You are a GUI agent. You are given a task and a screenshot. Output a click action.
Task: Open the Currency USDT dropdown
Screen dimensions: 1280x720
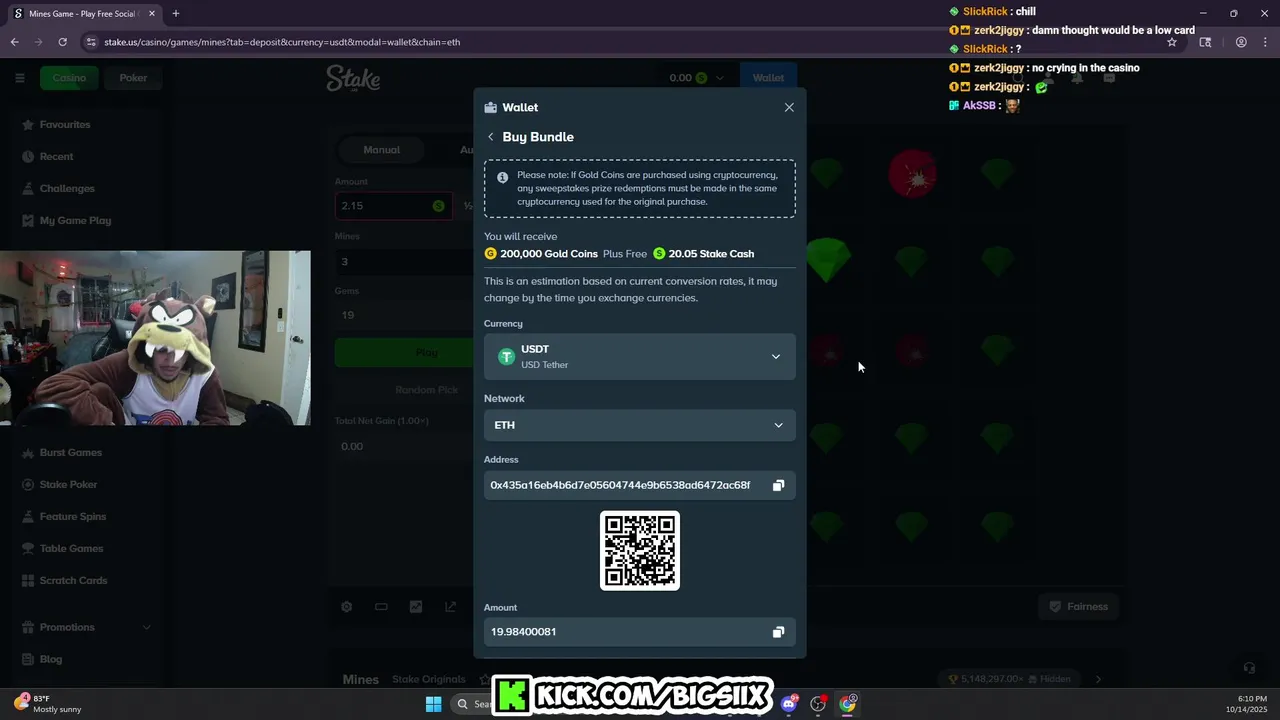640,357
